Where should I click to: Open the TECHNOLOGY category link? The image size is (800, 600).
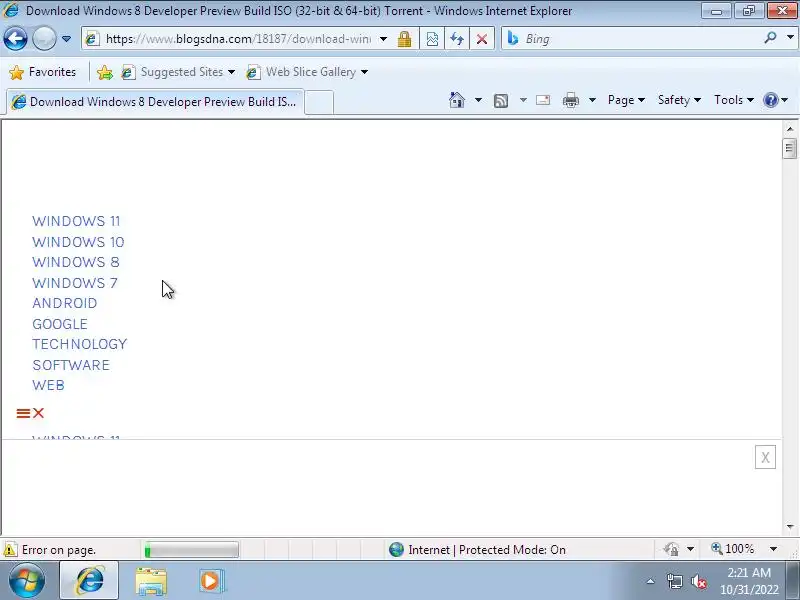tap(79, 344)
